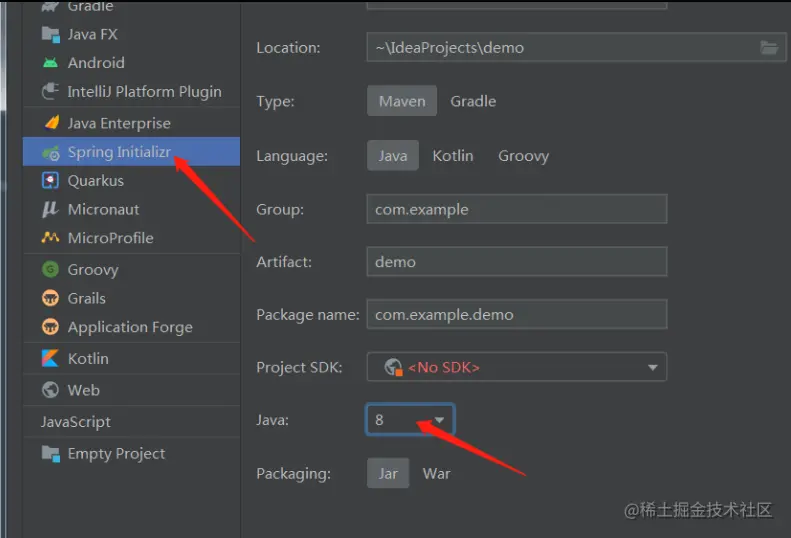Click the Web globe icon
The width and height of the screenshot is (791, 538).
[50, 390]
